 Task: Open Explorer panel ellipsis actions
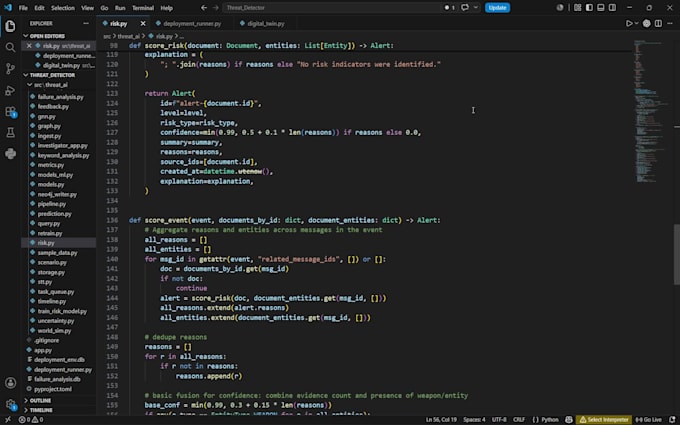pos(86,23)
